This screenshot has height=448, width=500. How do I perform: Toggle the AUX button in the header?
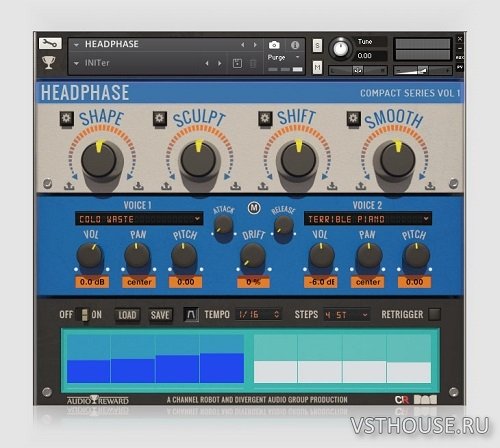[460, 58]
